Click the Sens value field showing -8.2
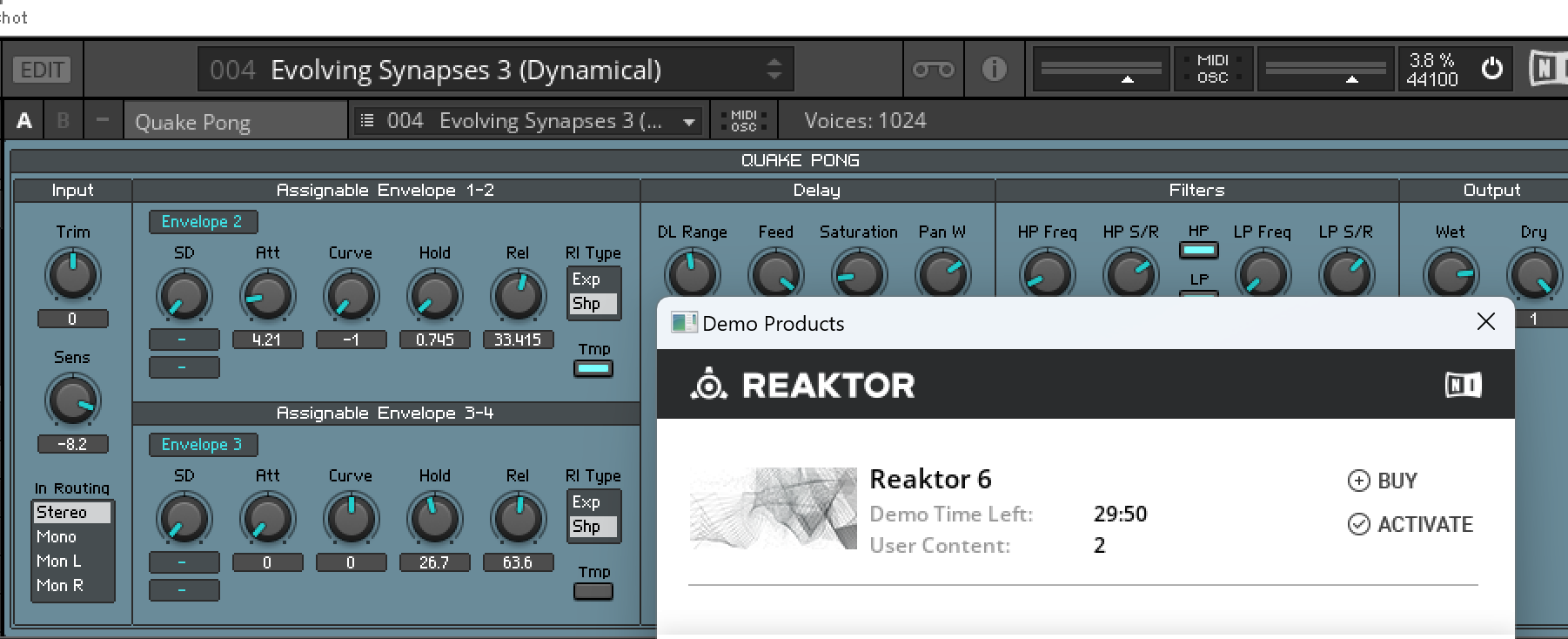 pyautogui.click(x=73, y=445)
